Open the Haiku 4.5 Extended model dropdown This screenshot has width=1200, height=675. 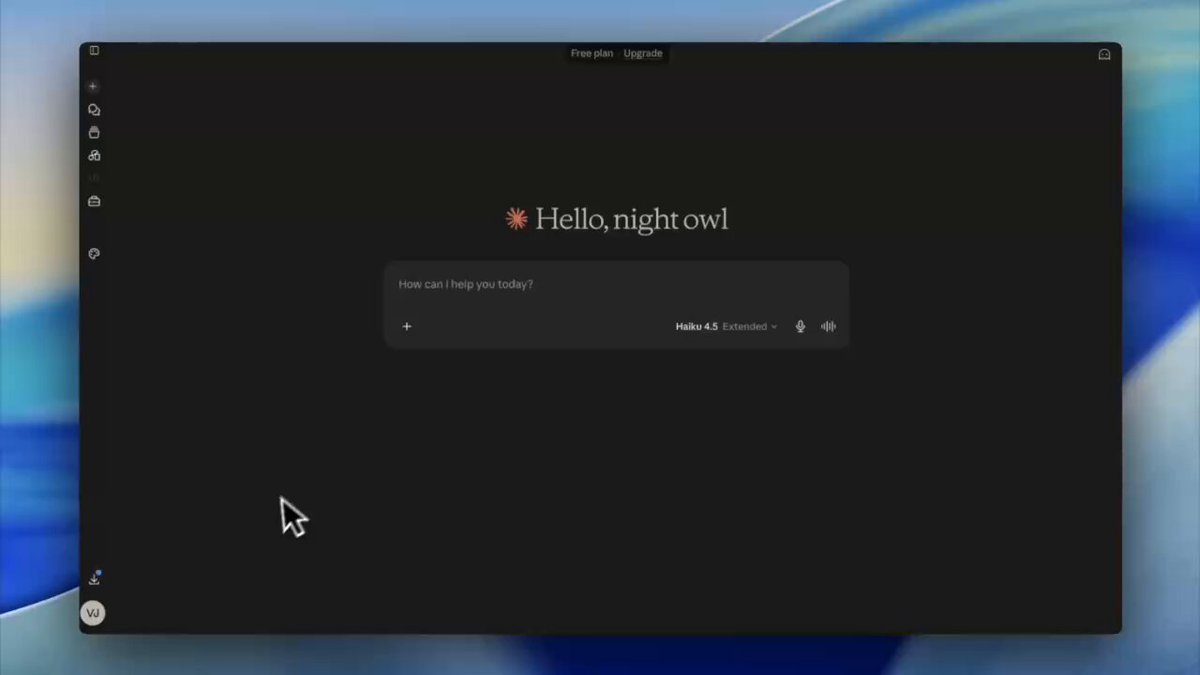[726, 326]
